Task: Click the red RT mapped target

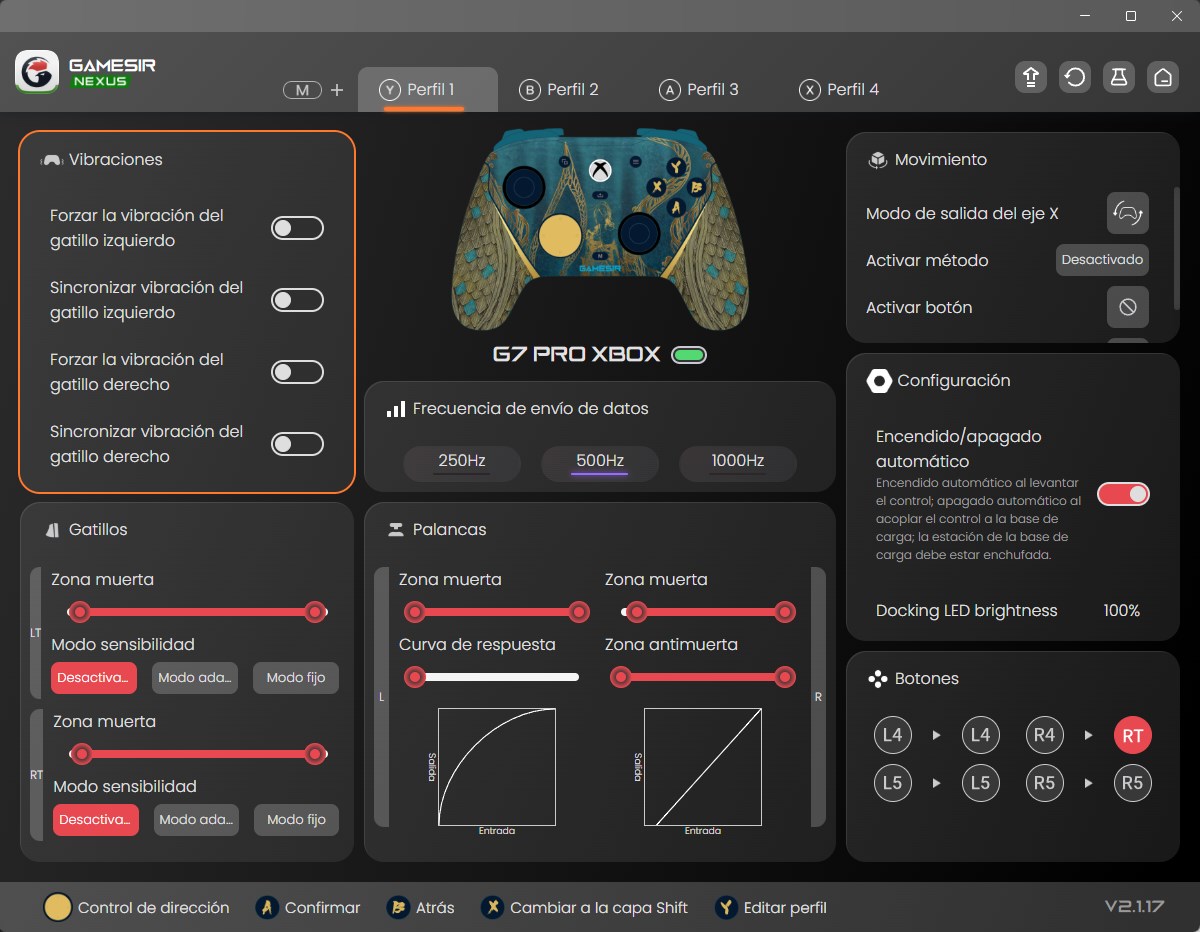Action: [1133, 737]
